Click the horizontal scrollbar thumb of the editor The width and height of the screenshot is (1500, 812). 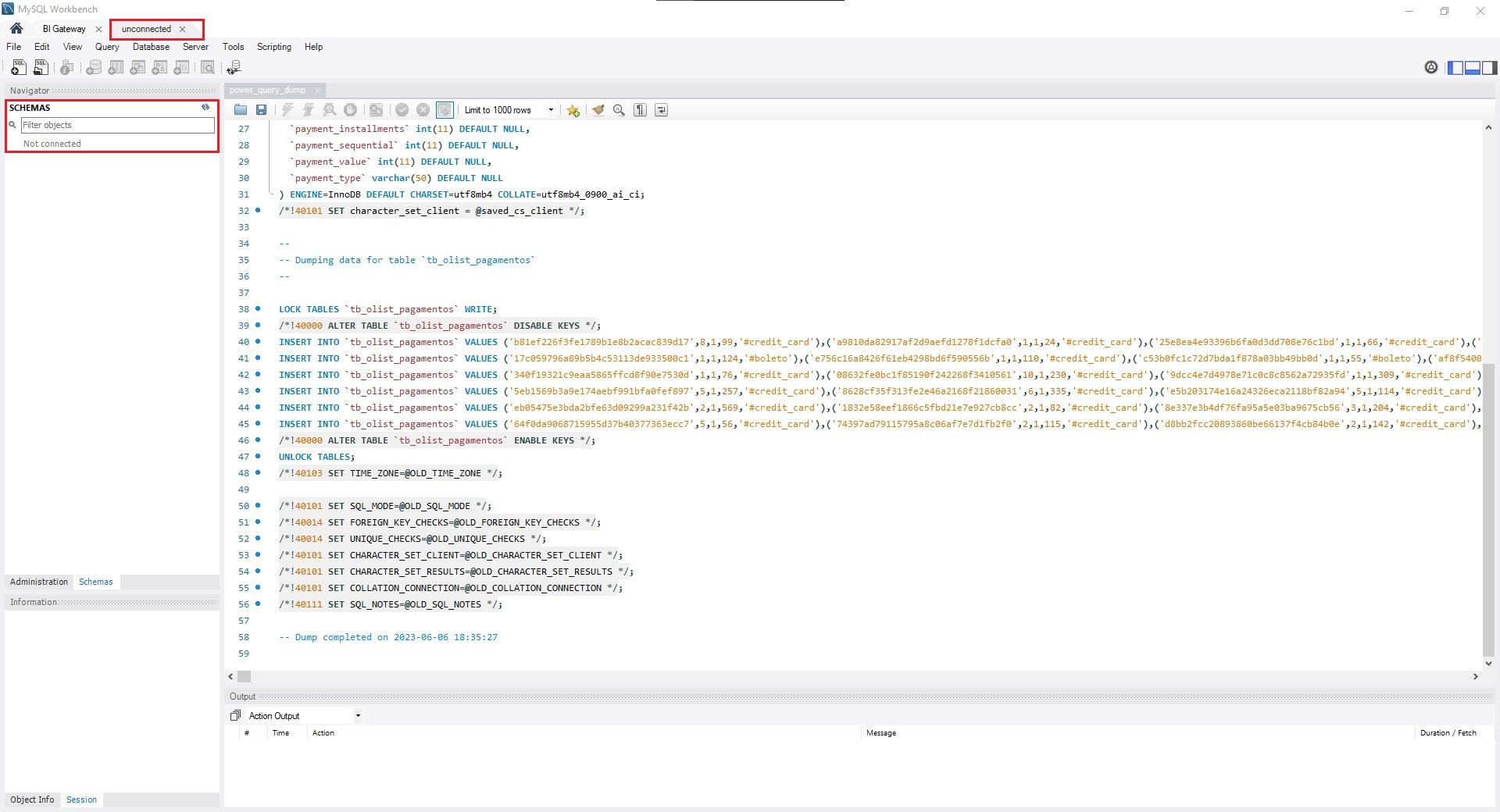click(x=244, y=676)
